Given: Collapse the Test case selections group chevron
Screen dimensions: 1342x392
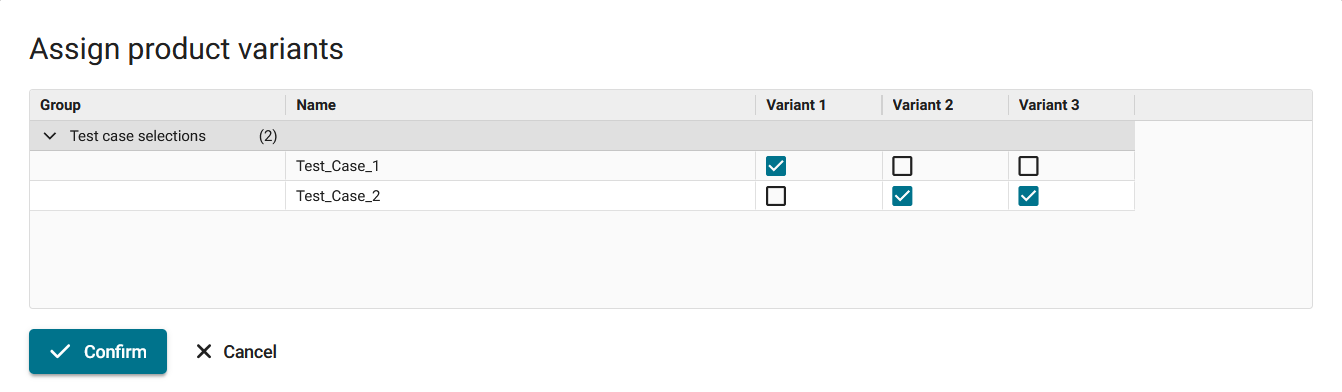Looking at the screenshot, I should (x=50, y=136).
